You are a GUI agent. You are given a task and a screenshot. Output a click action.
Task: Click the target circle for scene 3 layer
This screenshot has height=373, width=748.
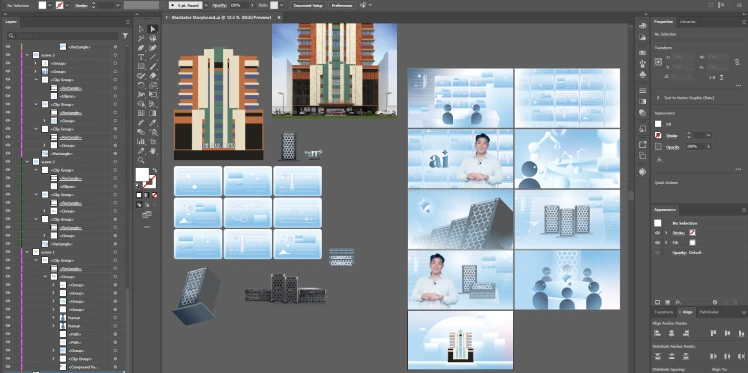pyautogui.click(x=115, y=55)
